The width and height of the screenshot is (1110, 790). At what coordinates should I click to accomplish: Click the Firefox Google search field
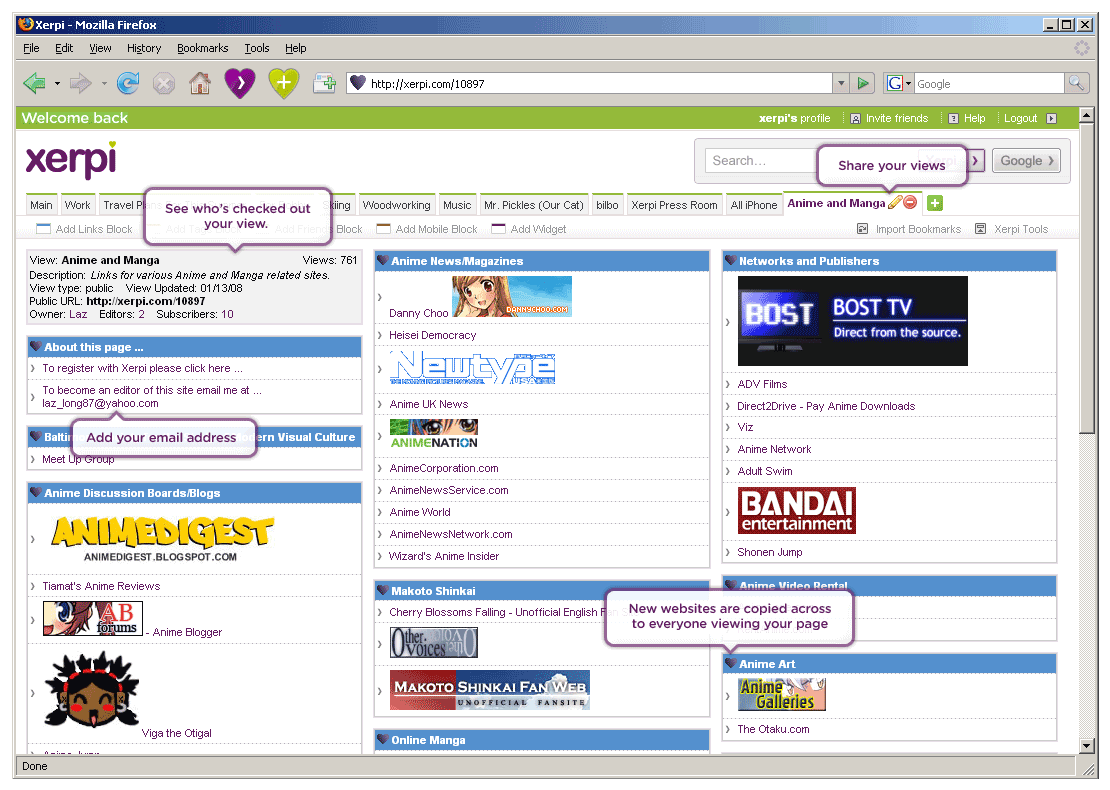(x=989, y=84)
